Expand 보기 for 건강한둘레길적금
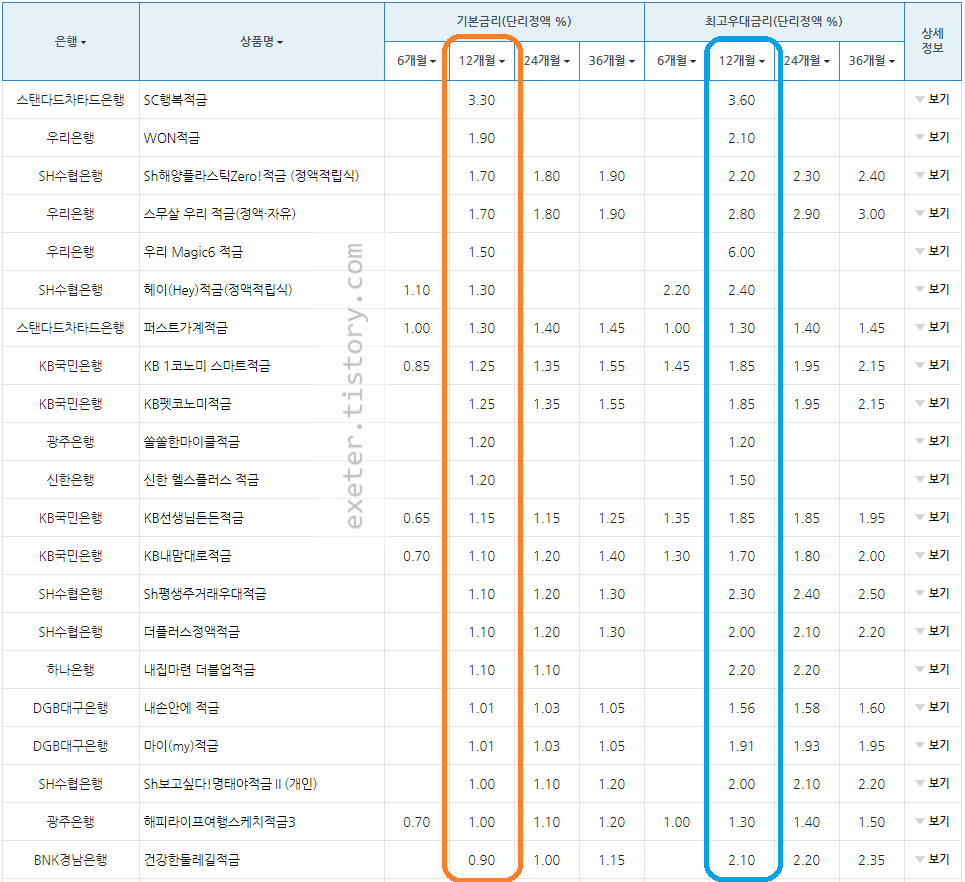This screenshot has height=882, width=965. point(932,859)
